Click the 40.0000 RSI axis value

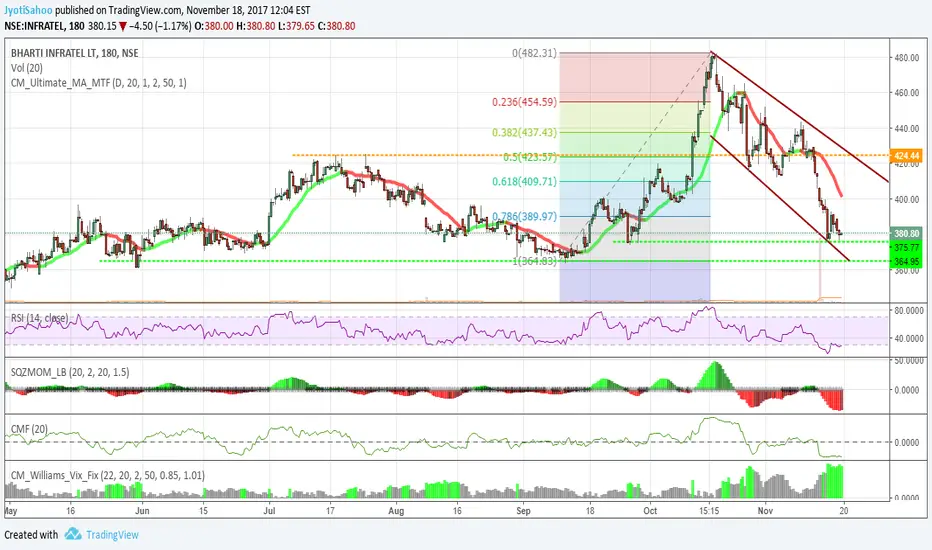click(909, 338)
